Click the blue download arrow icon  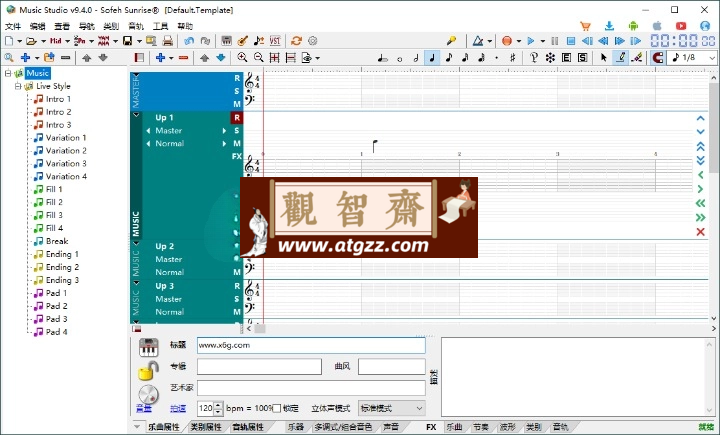pos(609,26)
